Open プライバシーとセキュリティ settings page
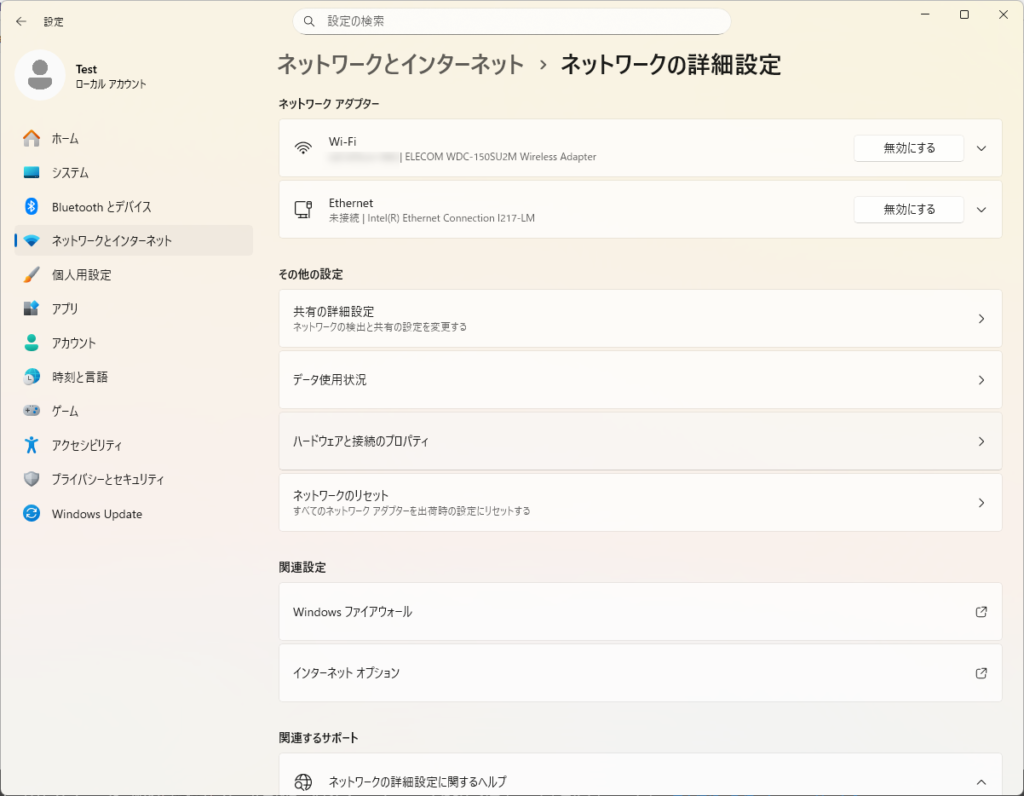The width and height of the screenshot is (1024, 796). click(108, 480)
